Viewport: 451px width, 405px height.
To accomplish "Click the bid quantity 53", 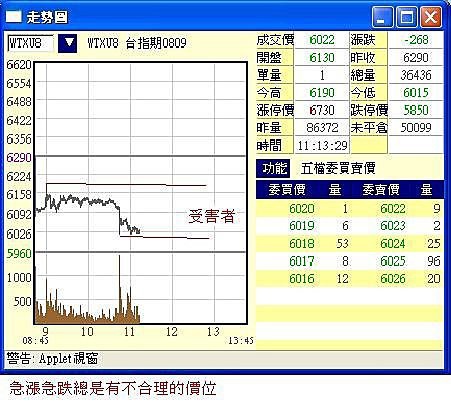I will (342, 244).
